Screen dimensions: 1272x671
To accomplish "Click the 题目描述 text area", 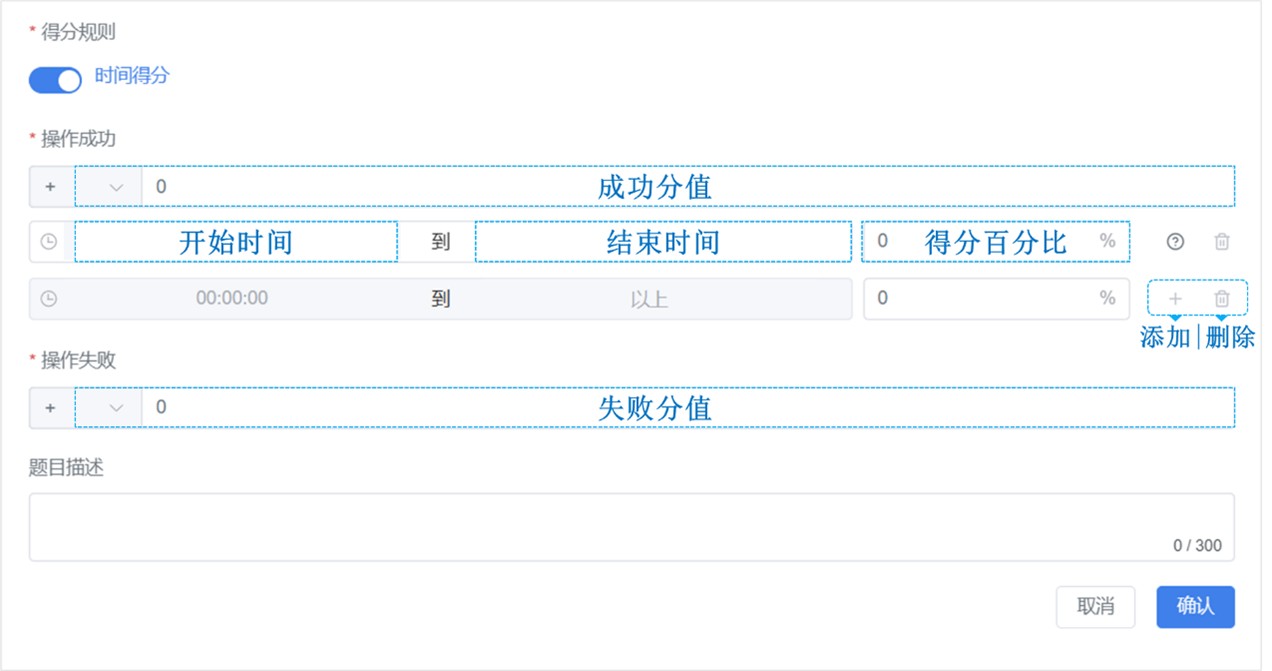I will click(632, 527).
